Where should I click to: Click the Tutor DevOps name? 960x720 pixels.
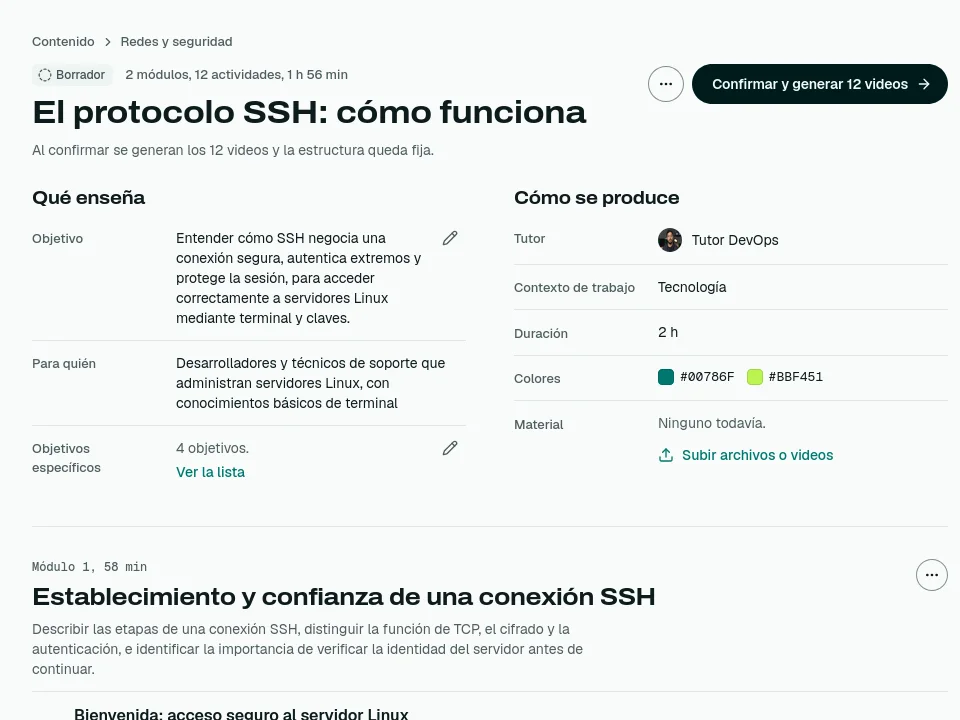pyautogui.click(x=735, y=240)
